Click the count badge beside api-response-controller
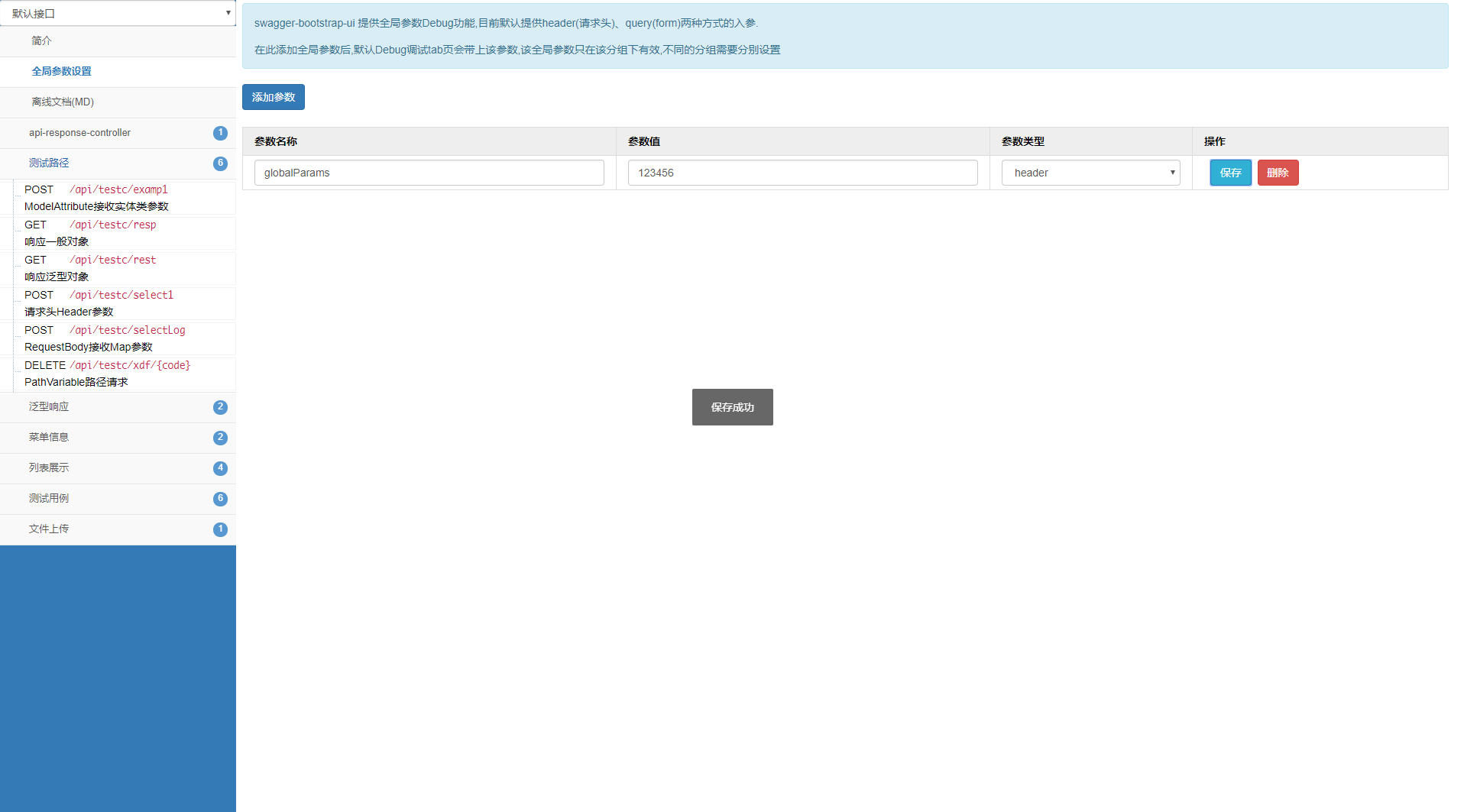This screenshot has width=1464, height=812. point(220,133)
